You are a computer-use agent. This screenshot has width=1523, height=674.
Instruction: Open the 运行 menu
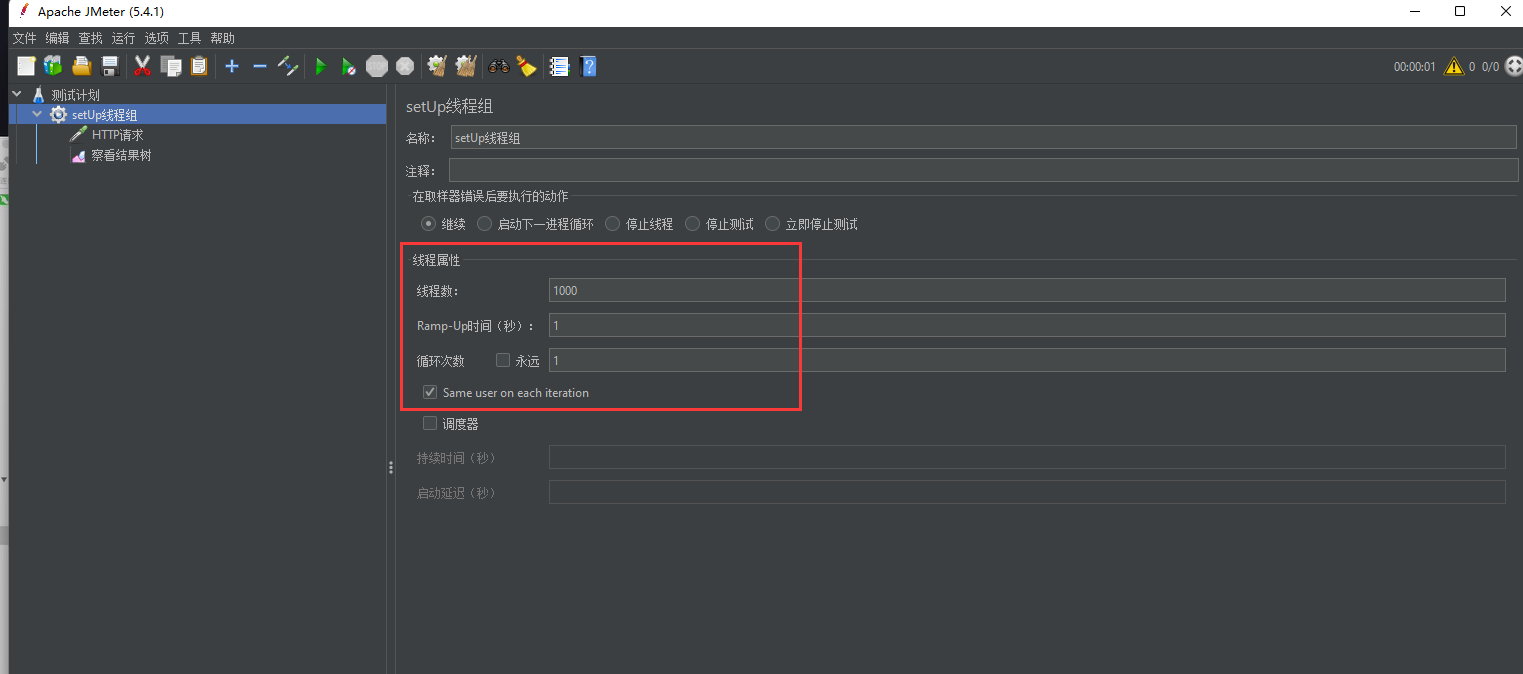click(123, 38)
